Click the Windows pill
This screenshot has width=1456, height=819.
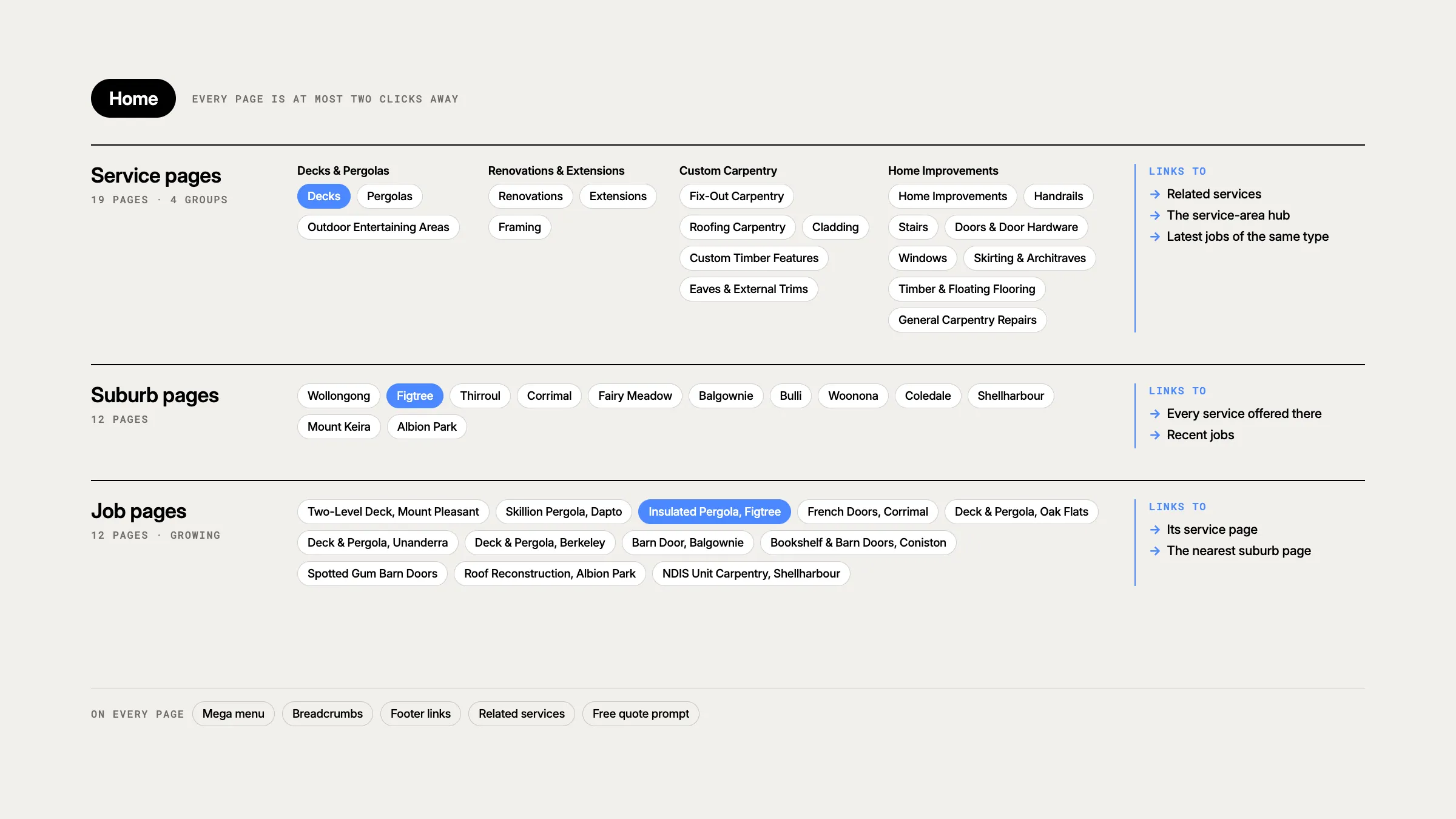coord(923,258)
